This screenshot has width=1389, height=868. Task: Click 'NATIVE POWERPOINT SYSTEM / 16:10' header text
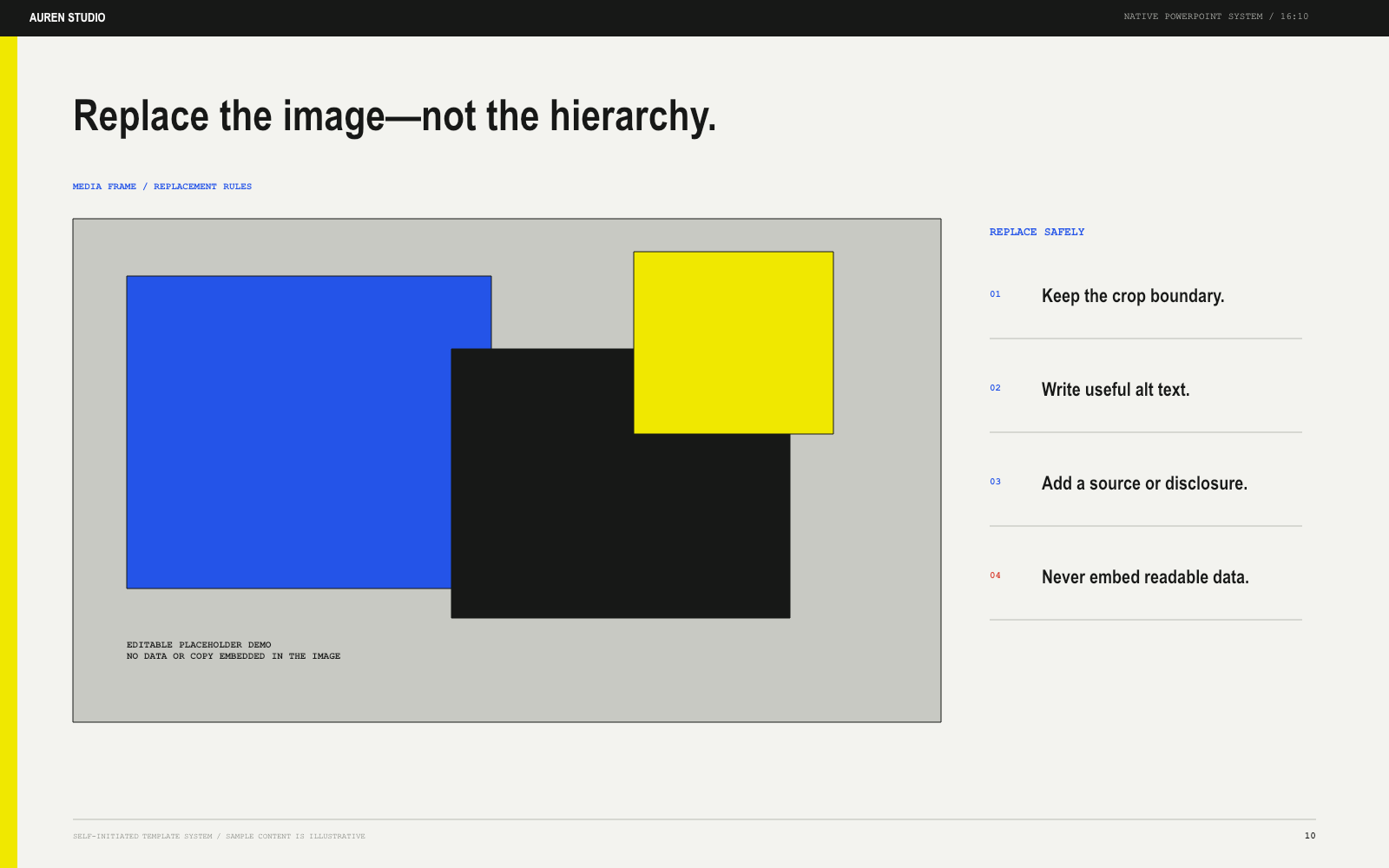pos(1216,16)
